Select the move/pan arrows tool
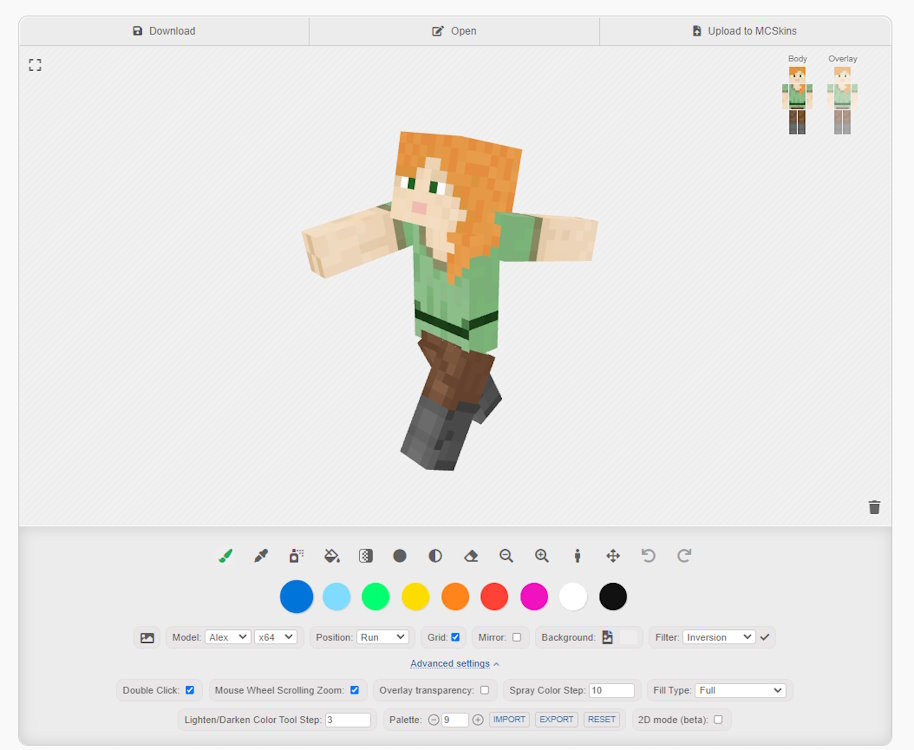Image resolution: width=914 pixels, height=750 pixels. 613,556
